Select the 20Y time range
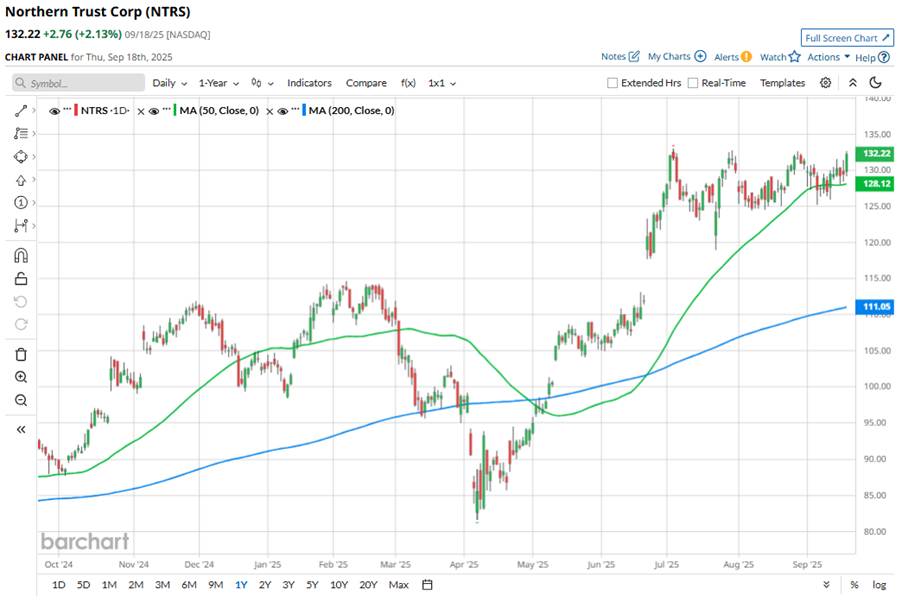The image size is (902, 609). (x=368, y=585)
